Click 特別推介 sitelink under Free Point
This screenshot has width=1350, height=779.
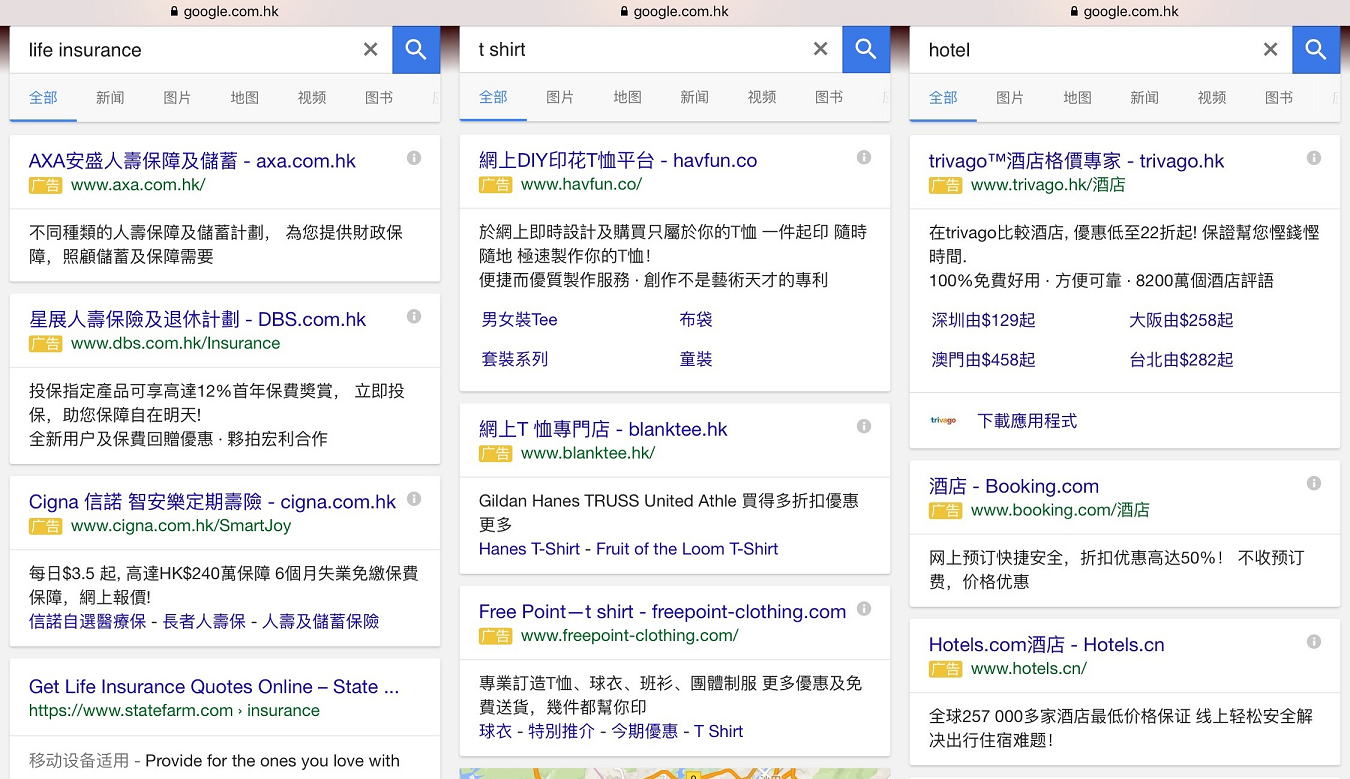coord(561,732)
